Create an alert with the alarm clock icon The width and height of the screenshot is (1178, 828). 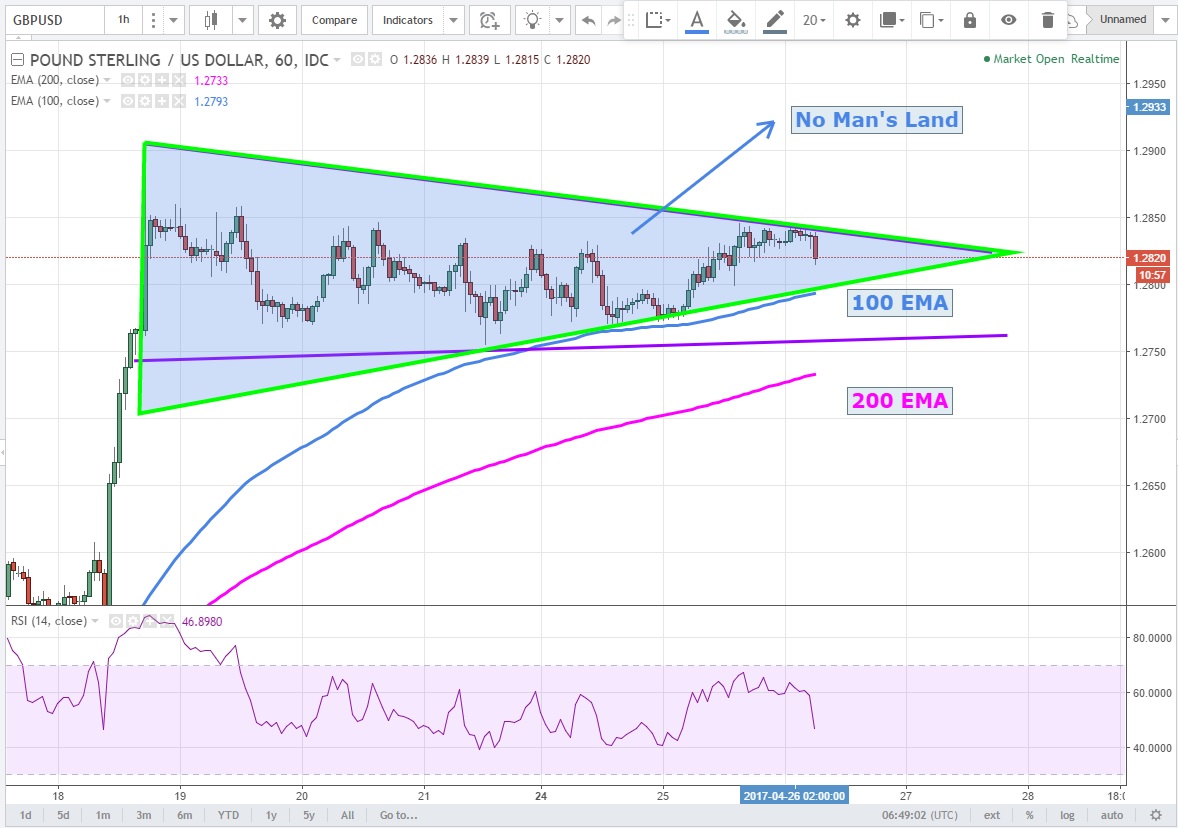(x=488, y=20)
